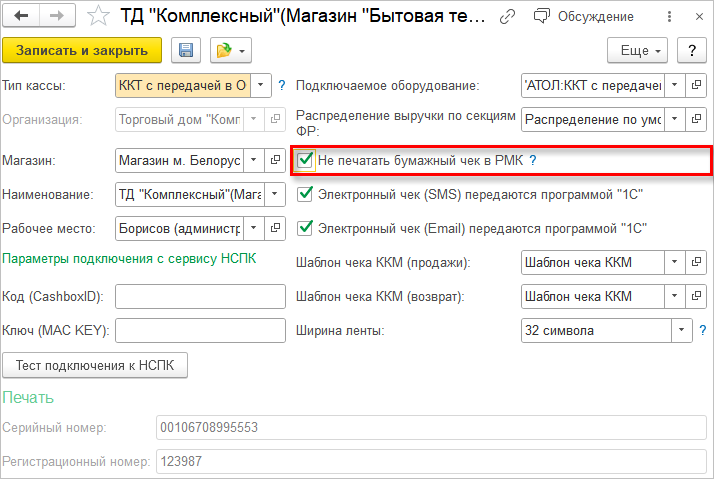714x479 pixels.
Task: Expand the Подключаемое оборудование dropdown
Action: (x=674, y=86)
